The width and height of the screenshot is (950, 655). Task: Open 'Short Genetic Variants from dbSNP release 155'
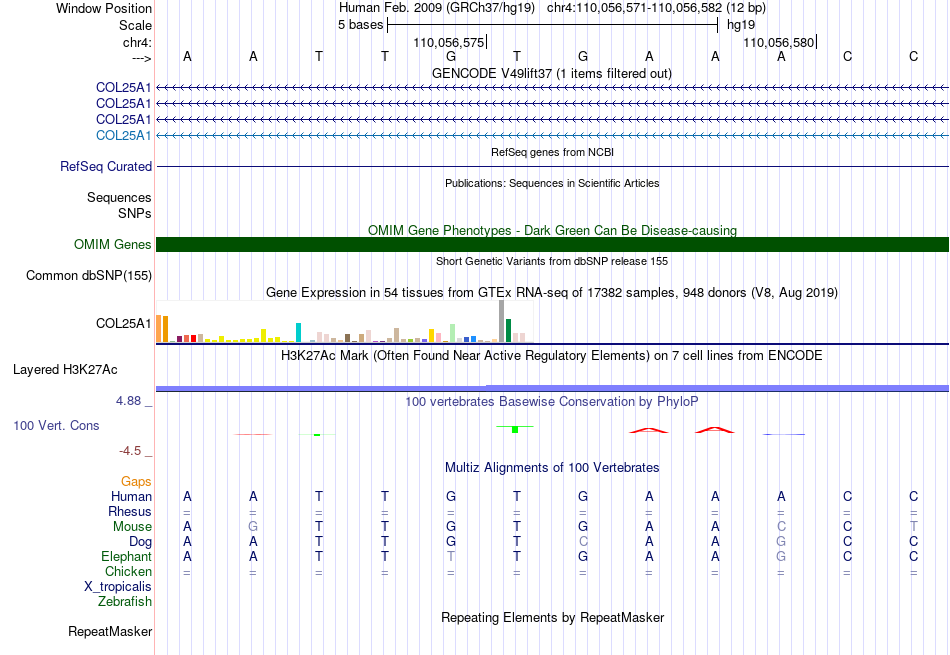(x=552, y=261)
